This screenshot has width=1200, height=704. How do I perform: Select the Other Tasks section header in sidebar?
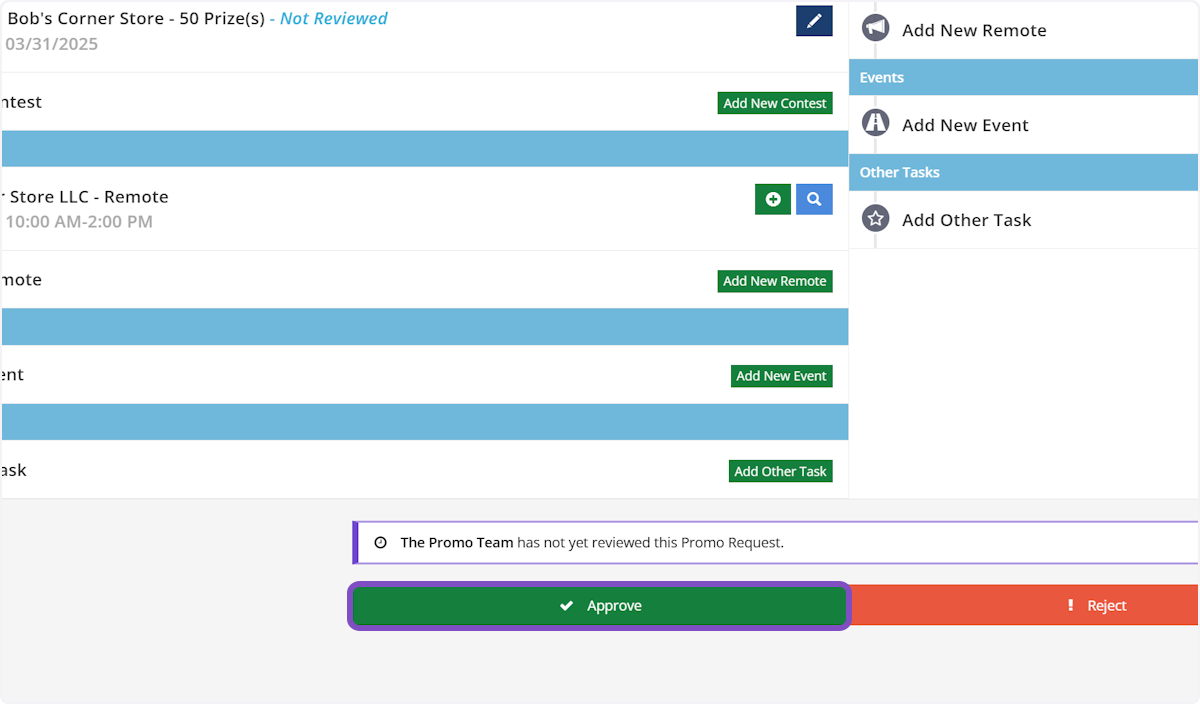click(1024, 172)
